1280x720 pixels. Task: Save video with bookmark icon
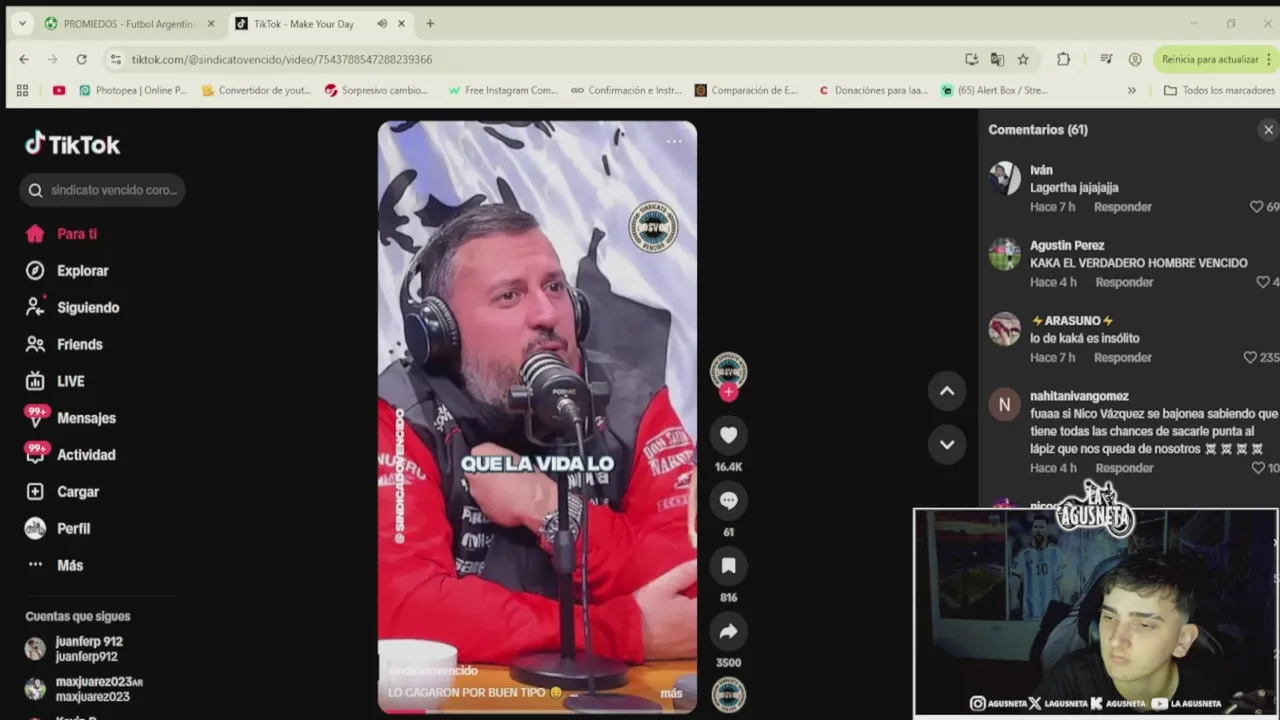[728, 566]
